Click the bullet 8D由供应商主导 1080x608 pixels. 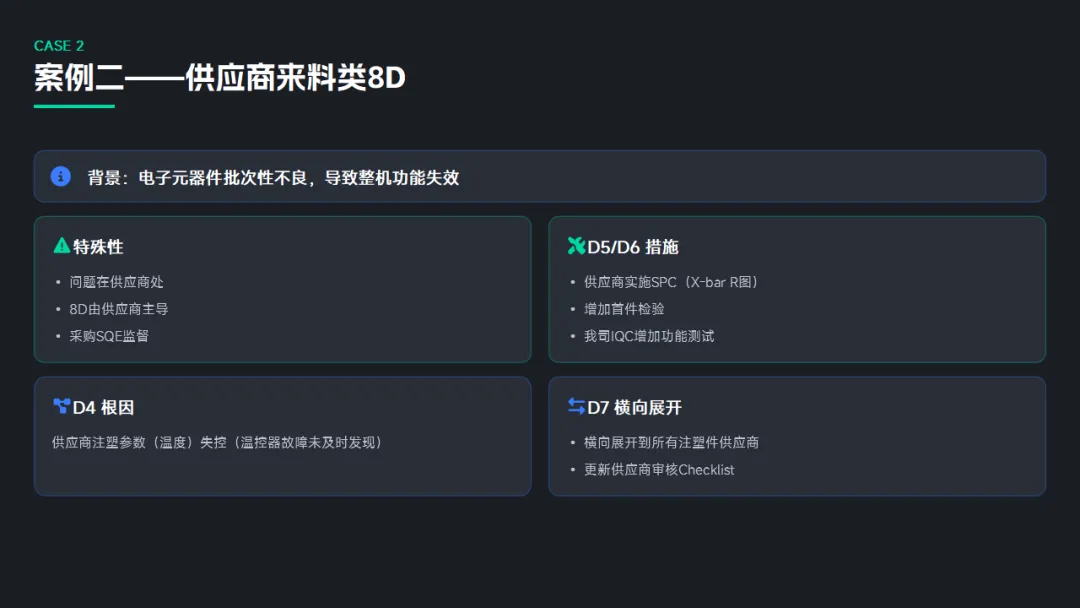pyautogui.click(x=112, y=309)
